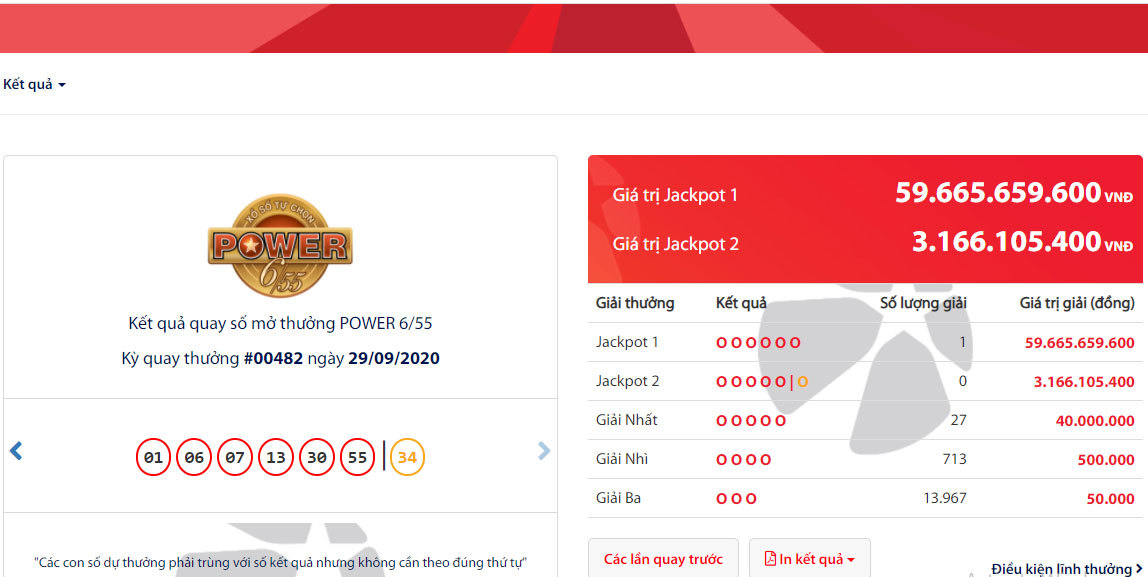This screenshot has width=1148, height=577.
Task: Expand the In kết quả print dropdown
Action: [x=810, y=559]
